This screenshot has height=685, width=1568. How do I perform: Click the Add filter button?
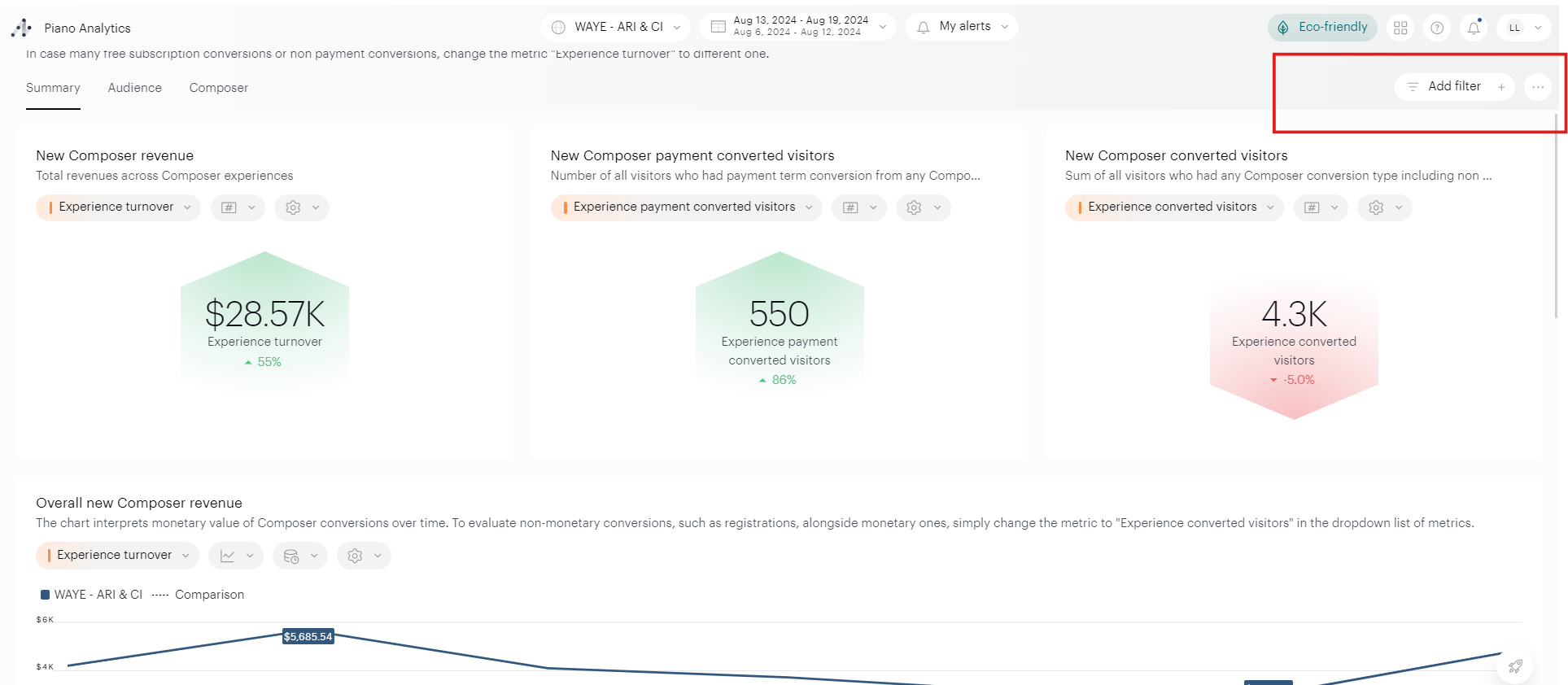tap(1454, 86)
